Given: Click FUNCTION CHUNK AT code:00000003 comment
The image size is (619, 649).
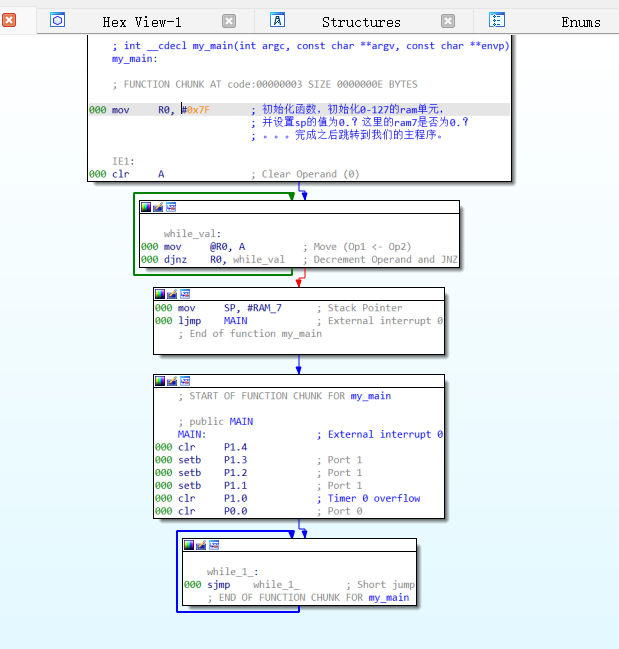Looking at the screenshot, I should click(x=265, y=84).
